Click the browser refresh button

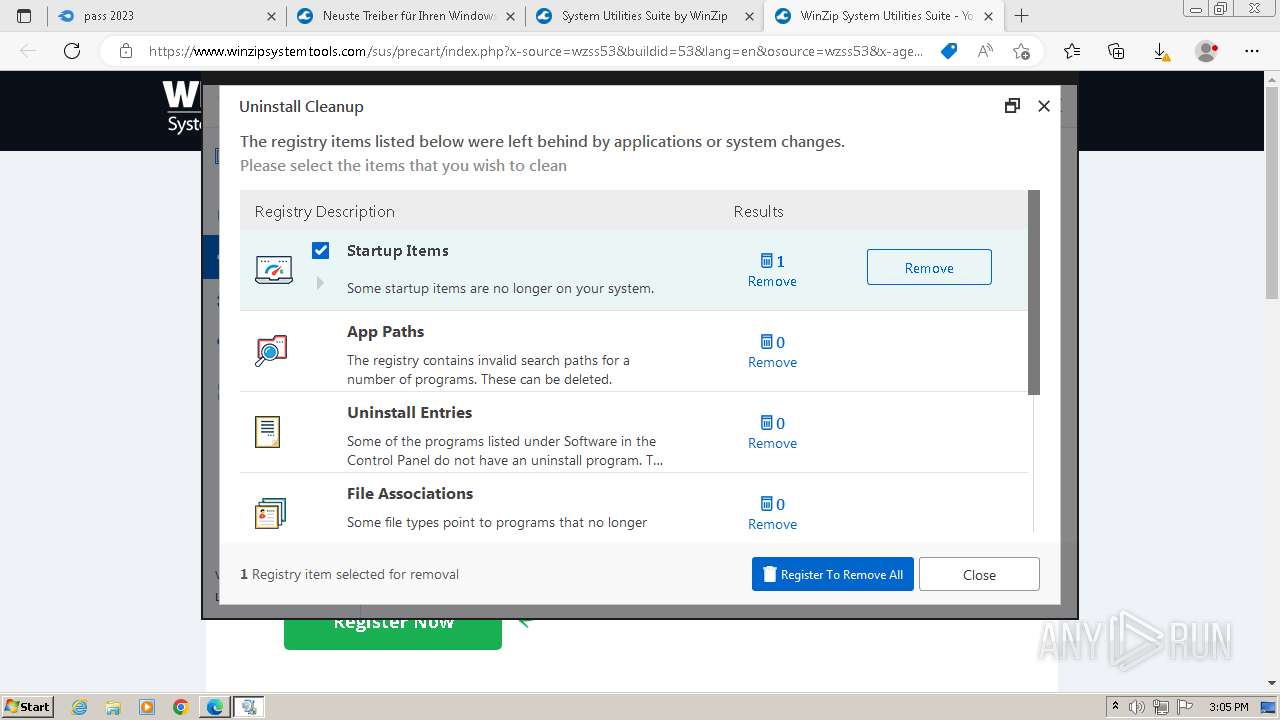tap(72, 51)
